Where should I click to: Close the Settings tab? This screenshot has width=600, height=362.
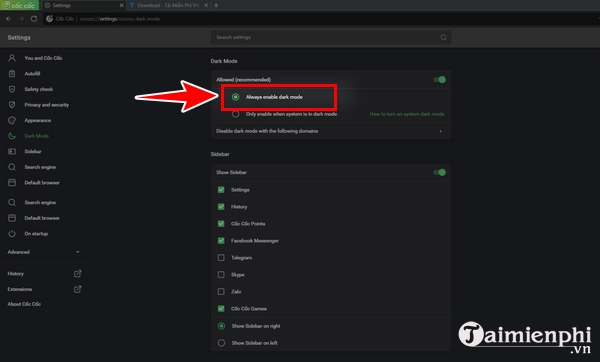[122, 5]
